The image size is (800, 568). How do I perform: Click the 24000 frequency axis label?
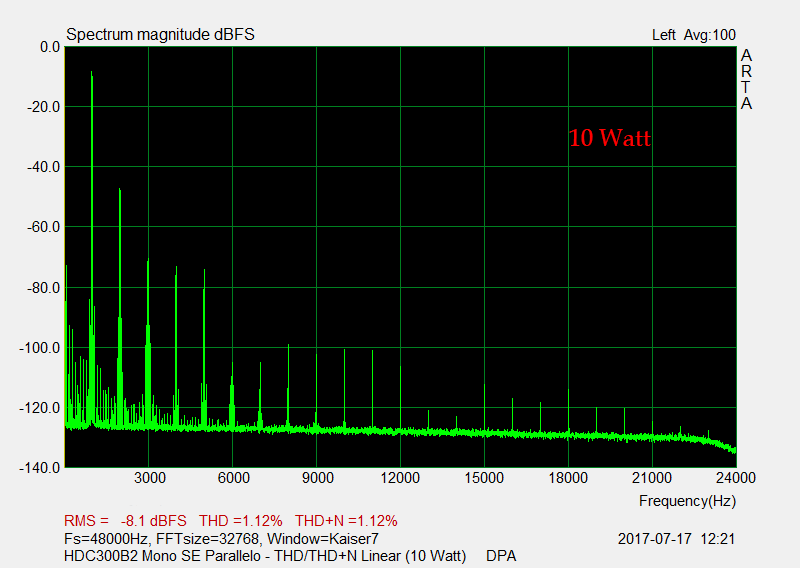(736, 478)
